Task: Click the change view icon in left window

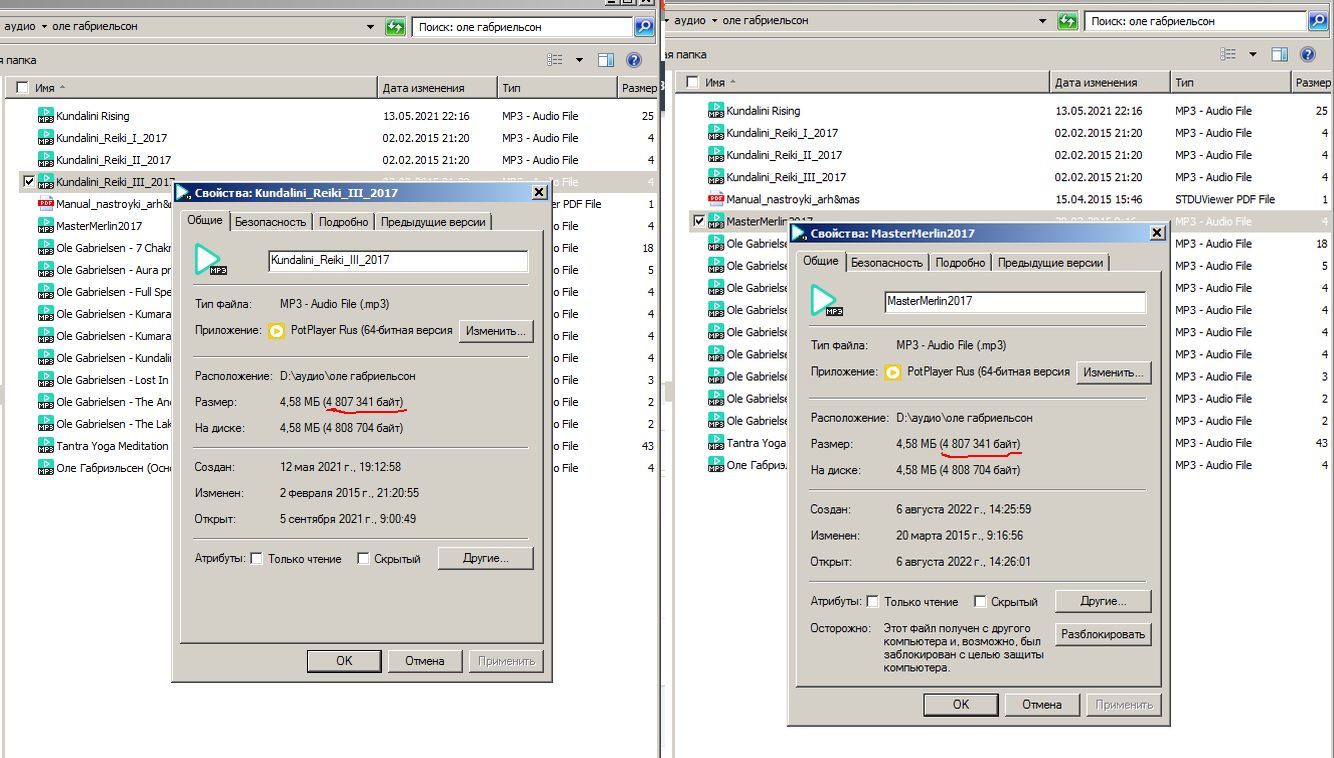Action: pyautogui.click(x=555, y=60)
